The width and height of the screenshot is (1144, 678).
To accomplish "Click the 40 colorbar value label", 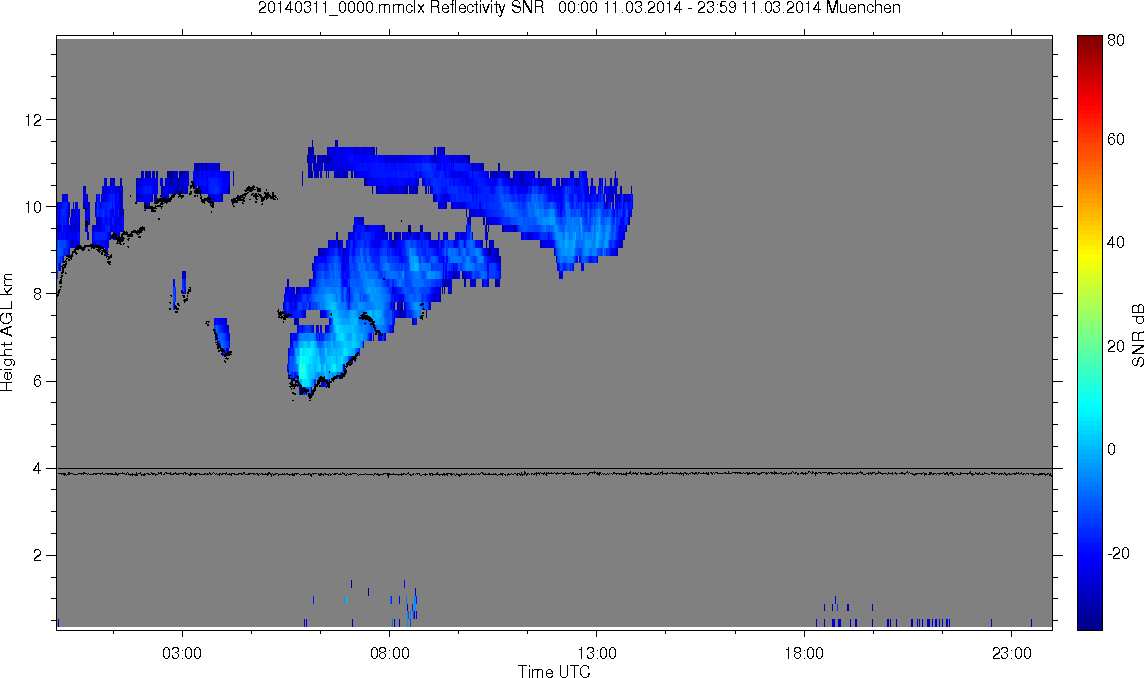I will click(x=1116, y=242).
